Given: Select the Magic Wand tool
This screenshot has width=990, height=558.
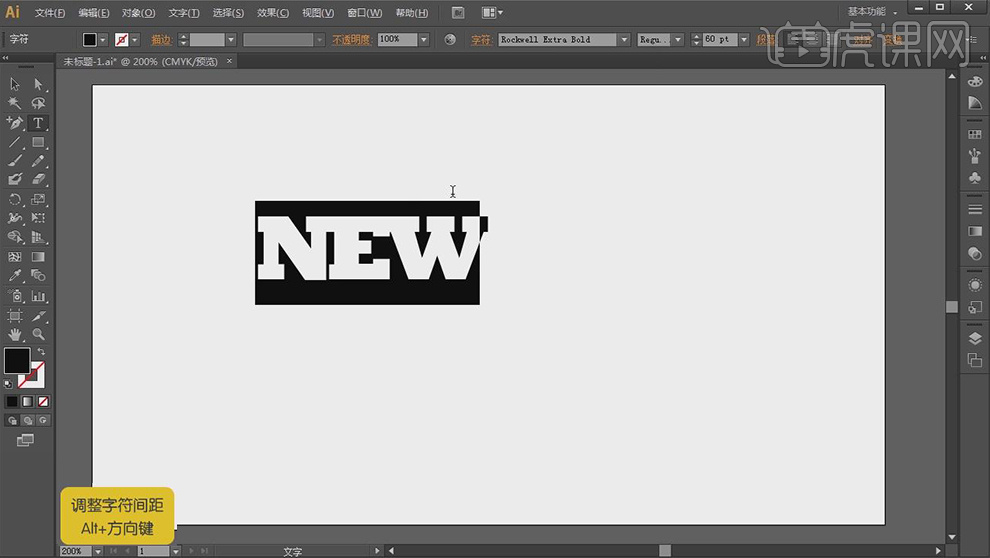Looking at the screenshot, I should pyautogui.click(x=15, y=103).
